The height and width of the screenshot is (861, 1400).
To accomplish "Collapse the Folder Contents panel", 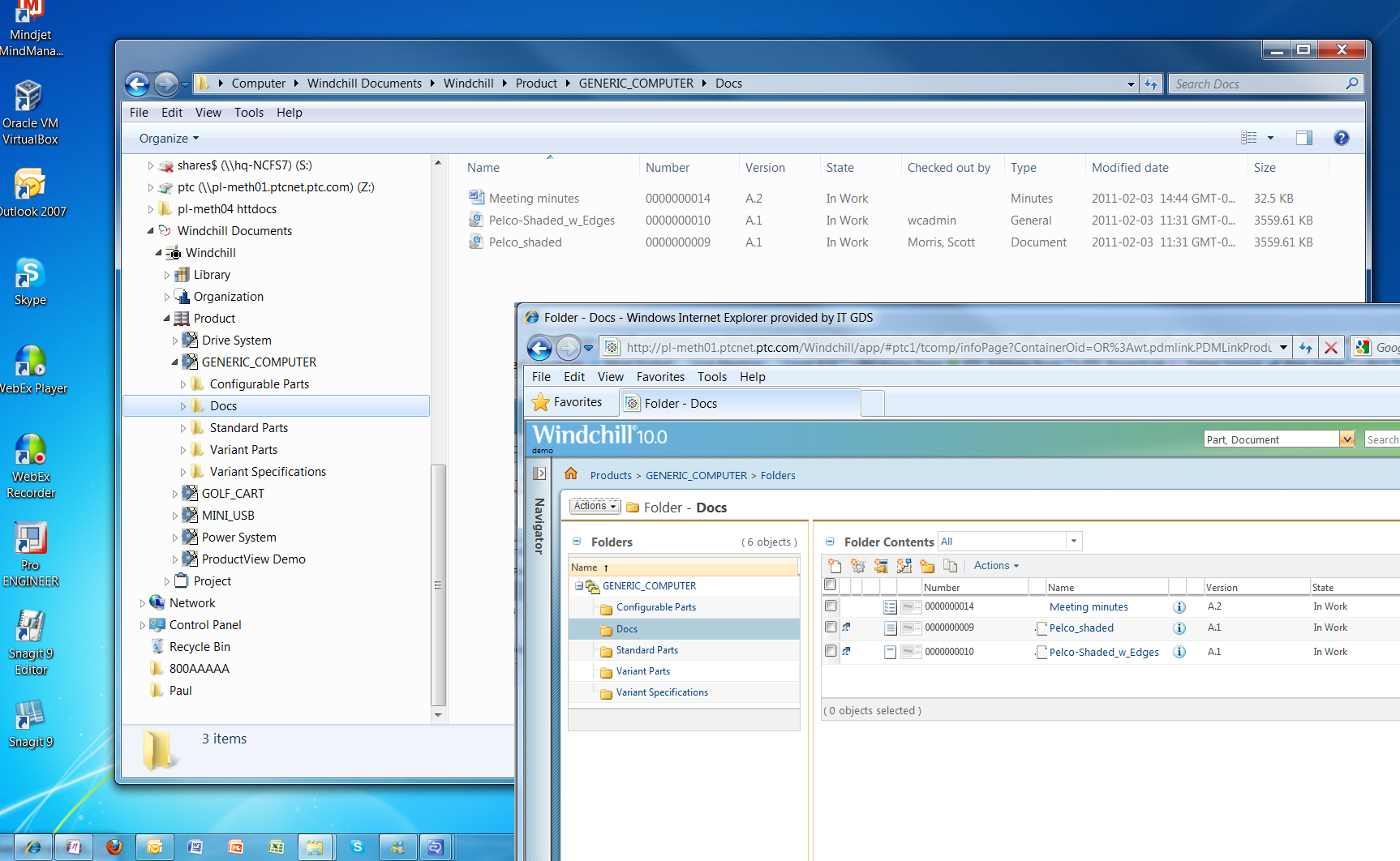I will [x=830, y=542].
